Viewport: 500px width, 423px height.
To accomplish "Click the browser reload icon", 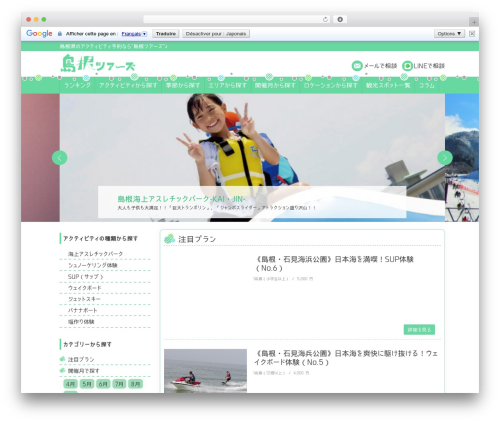I will [325, 19].
